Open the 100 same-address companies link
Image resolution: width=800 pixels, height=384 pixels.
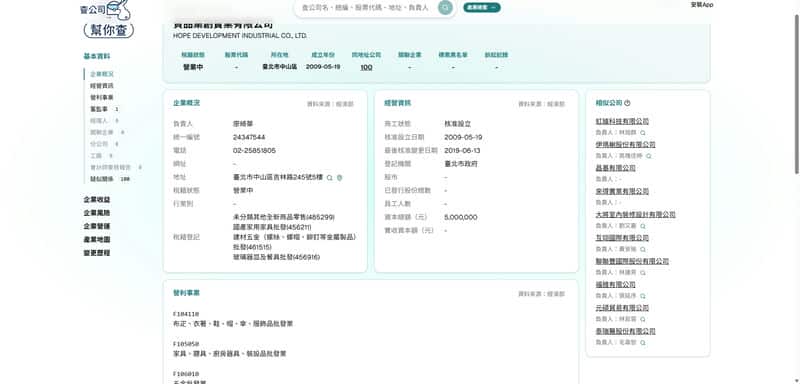pyautogui.click(x=366, y=67)
